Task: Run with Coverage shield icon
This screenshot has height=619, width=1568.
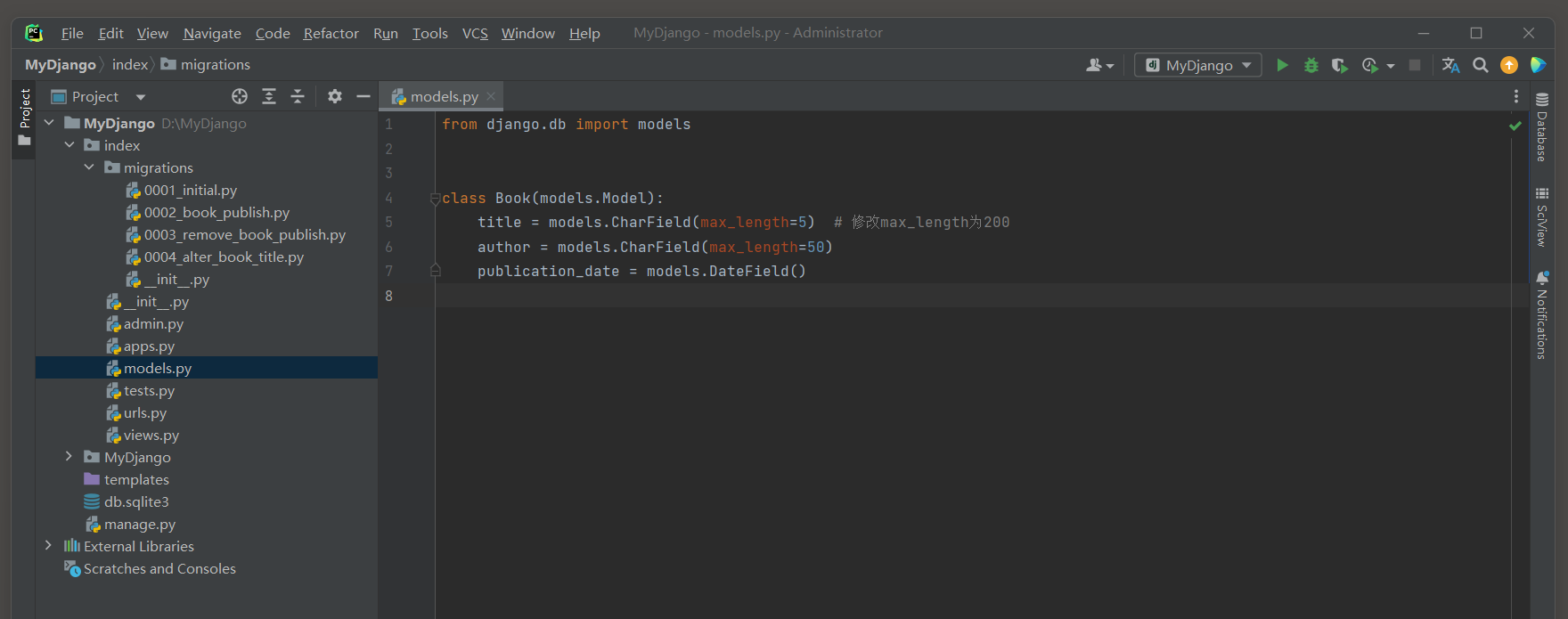Action: [x=1339, y=65]
